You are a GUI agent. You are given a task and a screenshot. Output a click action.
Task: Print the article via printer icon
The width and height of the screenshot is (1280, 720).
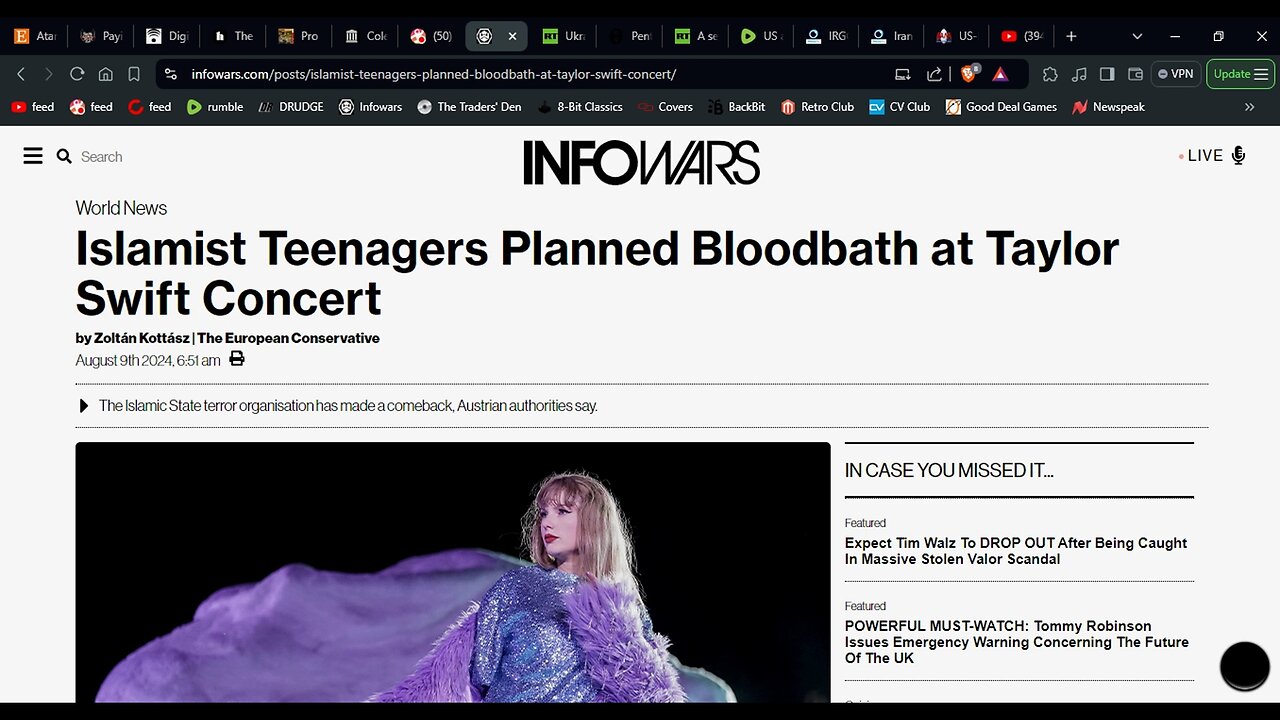tap(237, 359)
